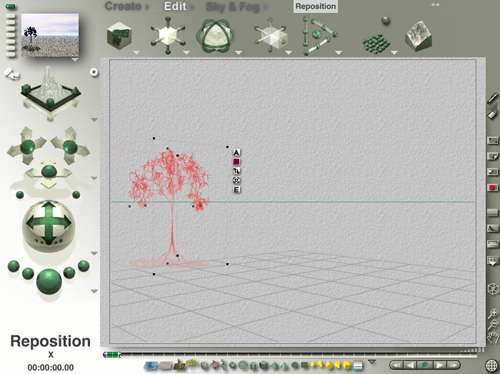The height and width of the screenshot is (374, 500).
Task: Click the zoom in magnifier tool
Action: tap(493, 314)
